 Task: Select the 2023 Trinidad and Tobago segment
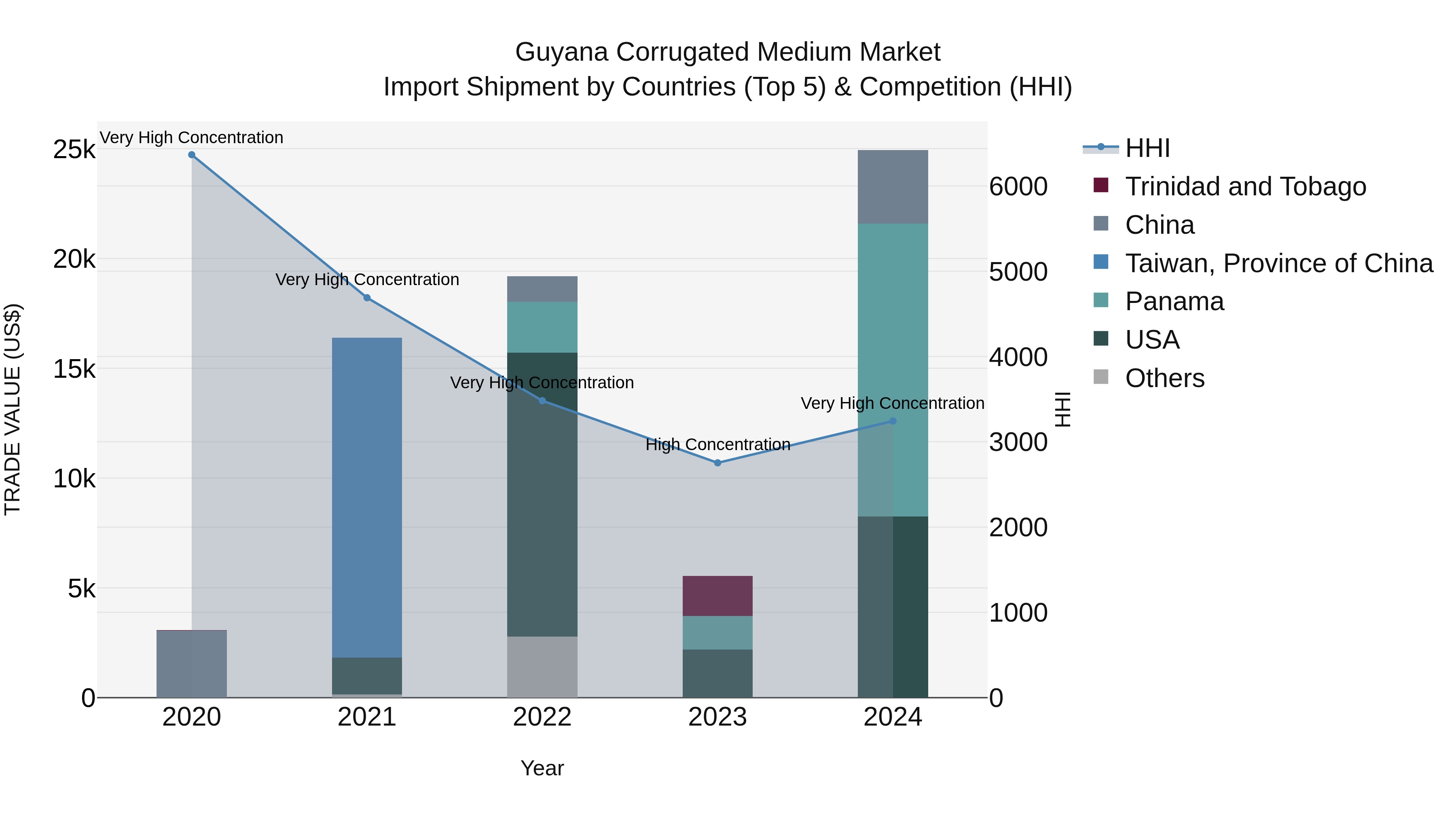(x=718, y=596)
